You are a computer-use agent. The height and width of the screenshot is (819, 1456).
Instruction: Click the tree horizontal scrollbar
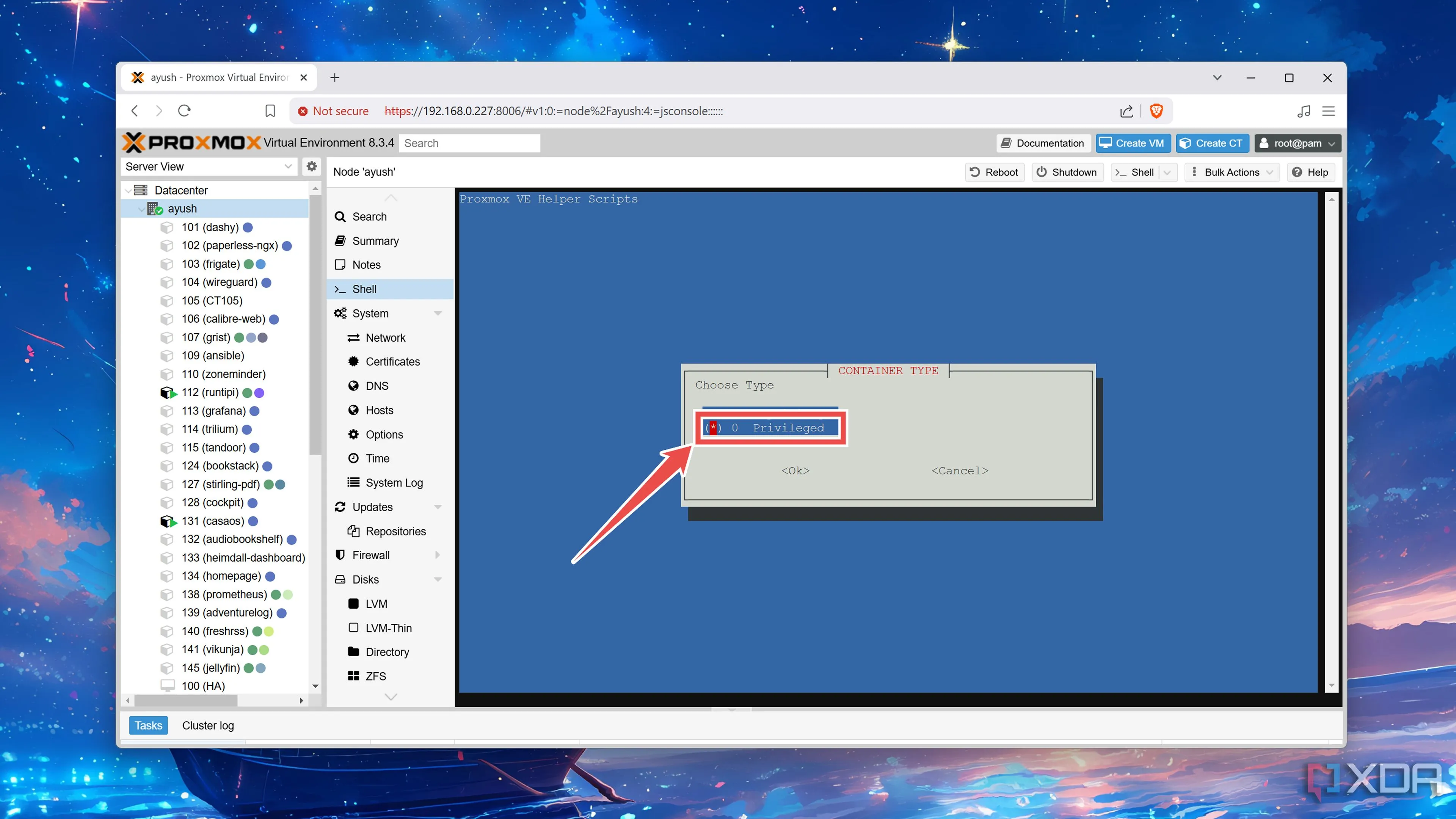[187, 700]
